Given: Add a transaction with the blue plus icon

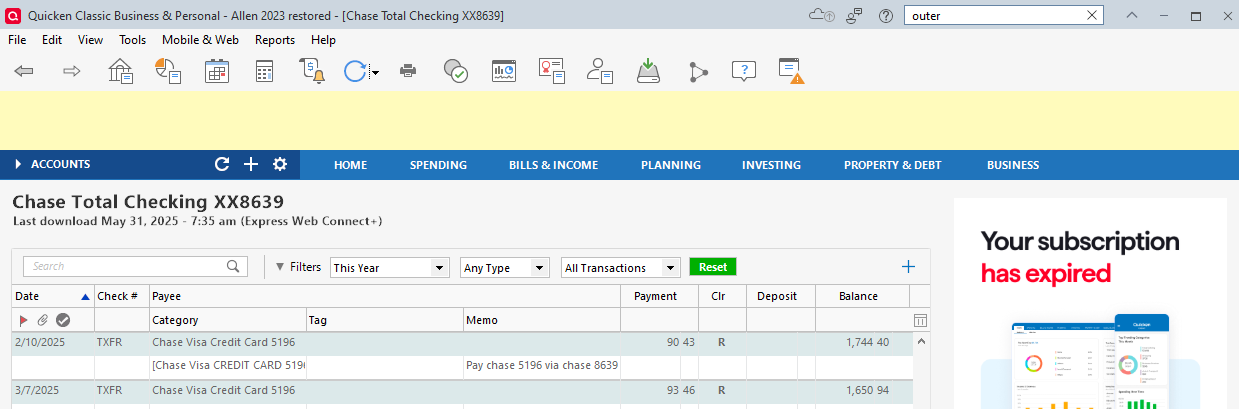Looking at the screenshot, I should pyautogui.click(x=908, y=266).
